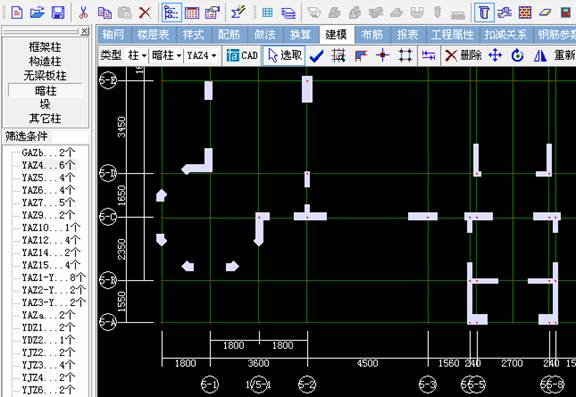Viewport: 576px width, 397px height.
Task: Select 框架柱 in the column list
Action: pyautogui.click(x=45, y=47)
